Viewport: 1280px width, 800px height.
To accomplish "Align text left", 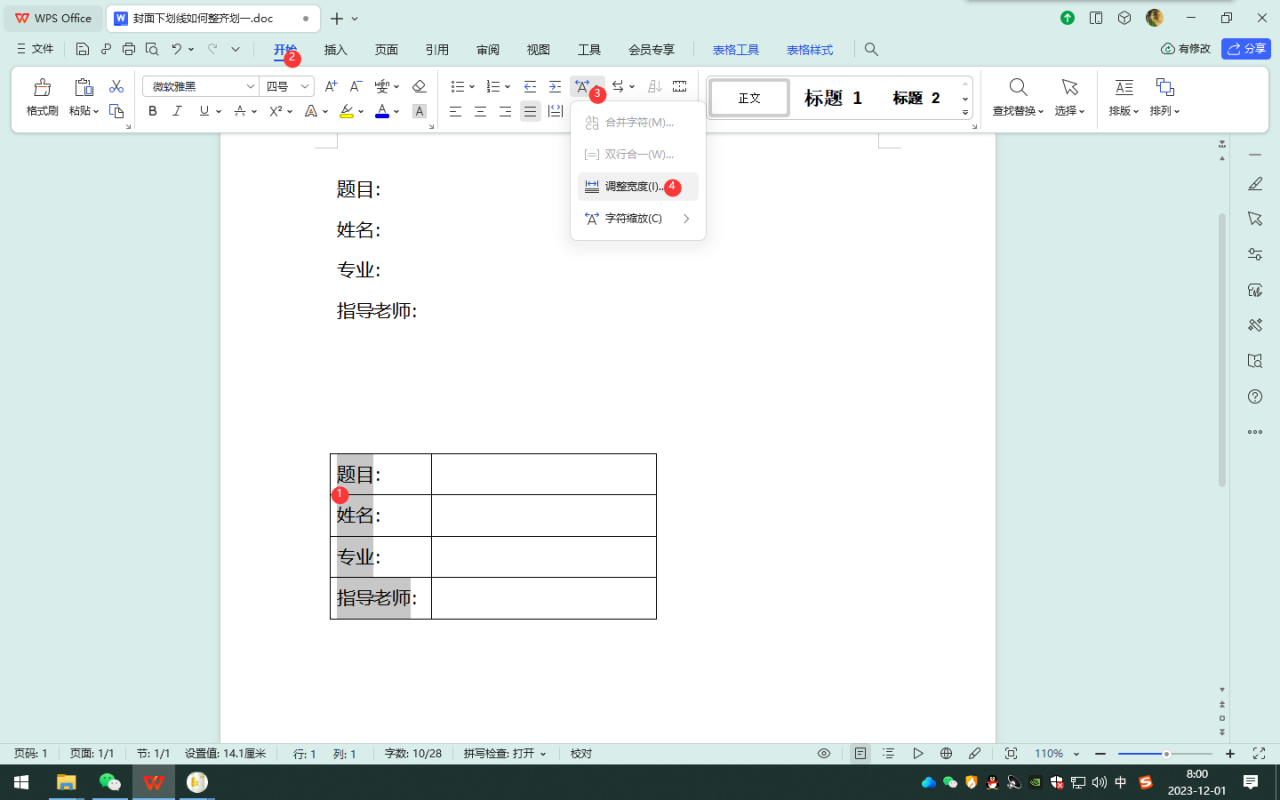I will point(456,111).
